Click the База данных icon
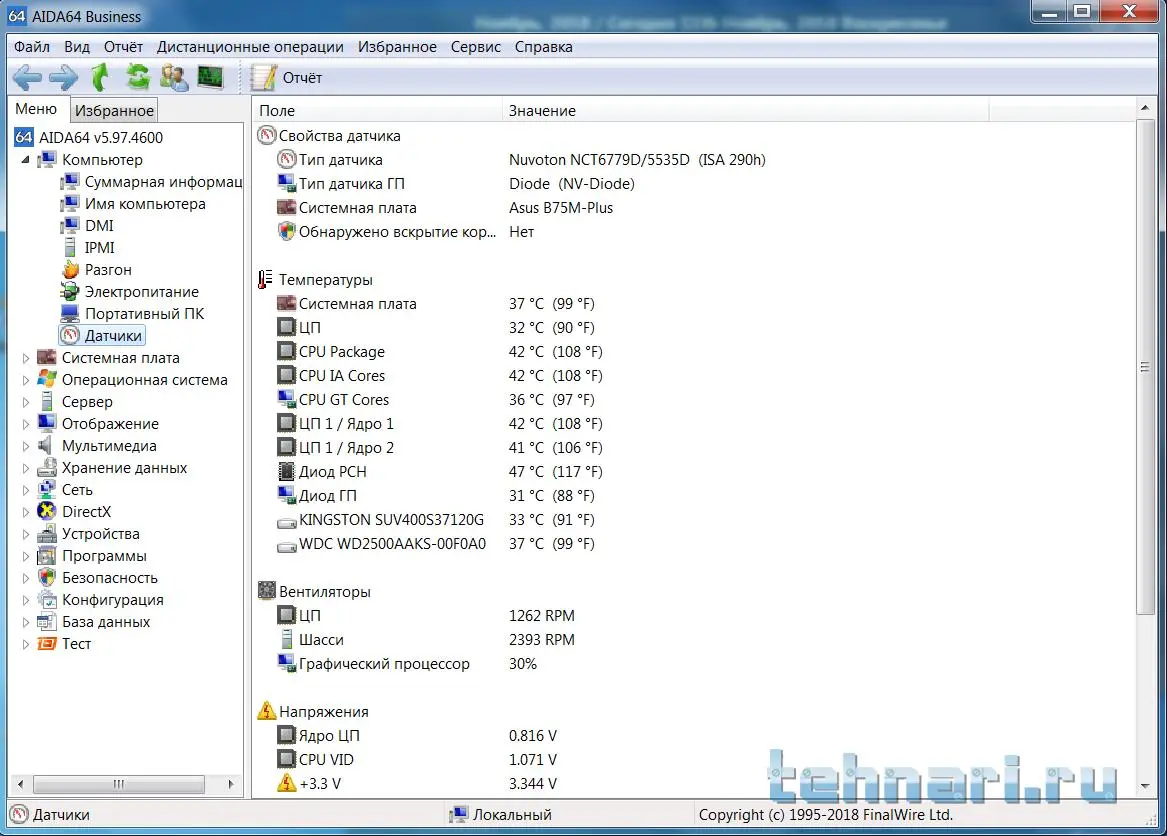Image resolution: width=1167 pixels, height=836 pixels. 47,622
